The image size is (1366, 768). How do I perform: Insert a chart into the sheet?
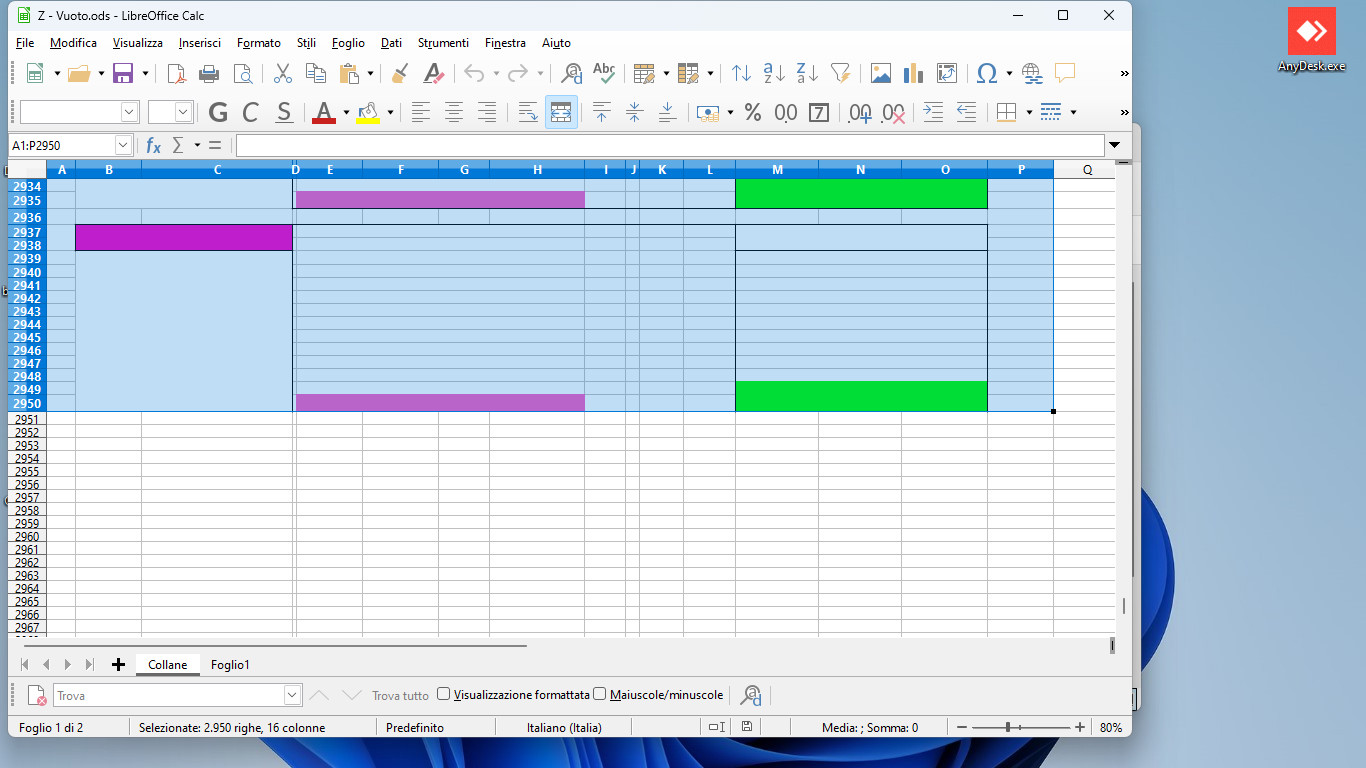912,73
